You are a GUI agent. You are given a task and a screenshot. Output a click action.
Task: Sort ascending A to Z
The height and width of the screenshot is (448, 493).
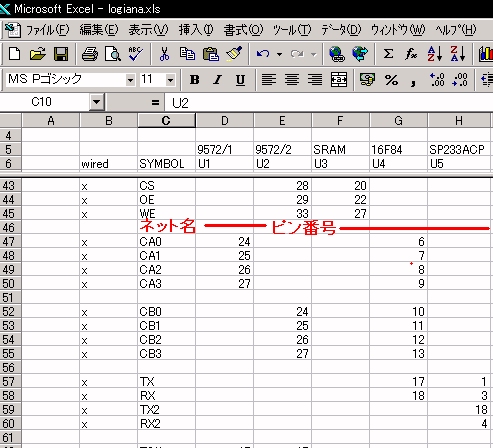tap(435, 53)
